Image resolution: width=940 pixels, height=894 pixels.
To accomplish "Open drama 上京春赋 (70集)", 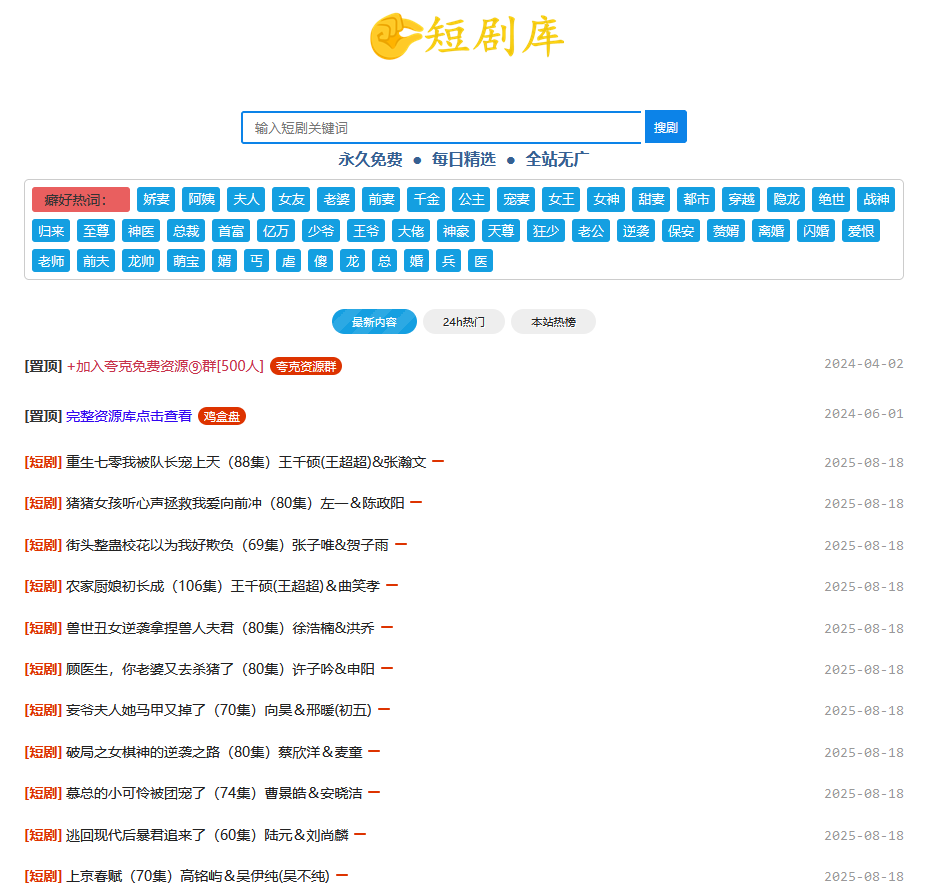I will 197,877.
